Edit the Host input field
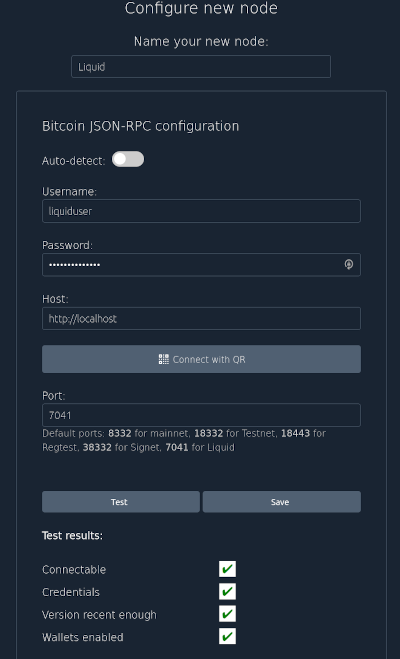The height and width of the screenshot is (659, 400). pyautogui.click(x=201, y=319)
